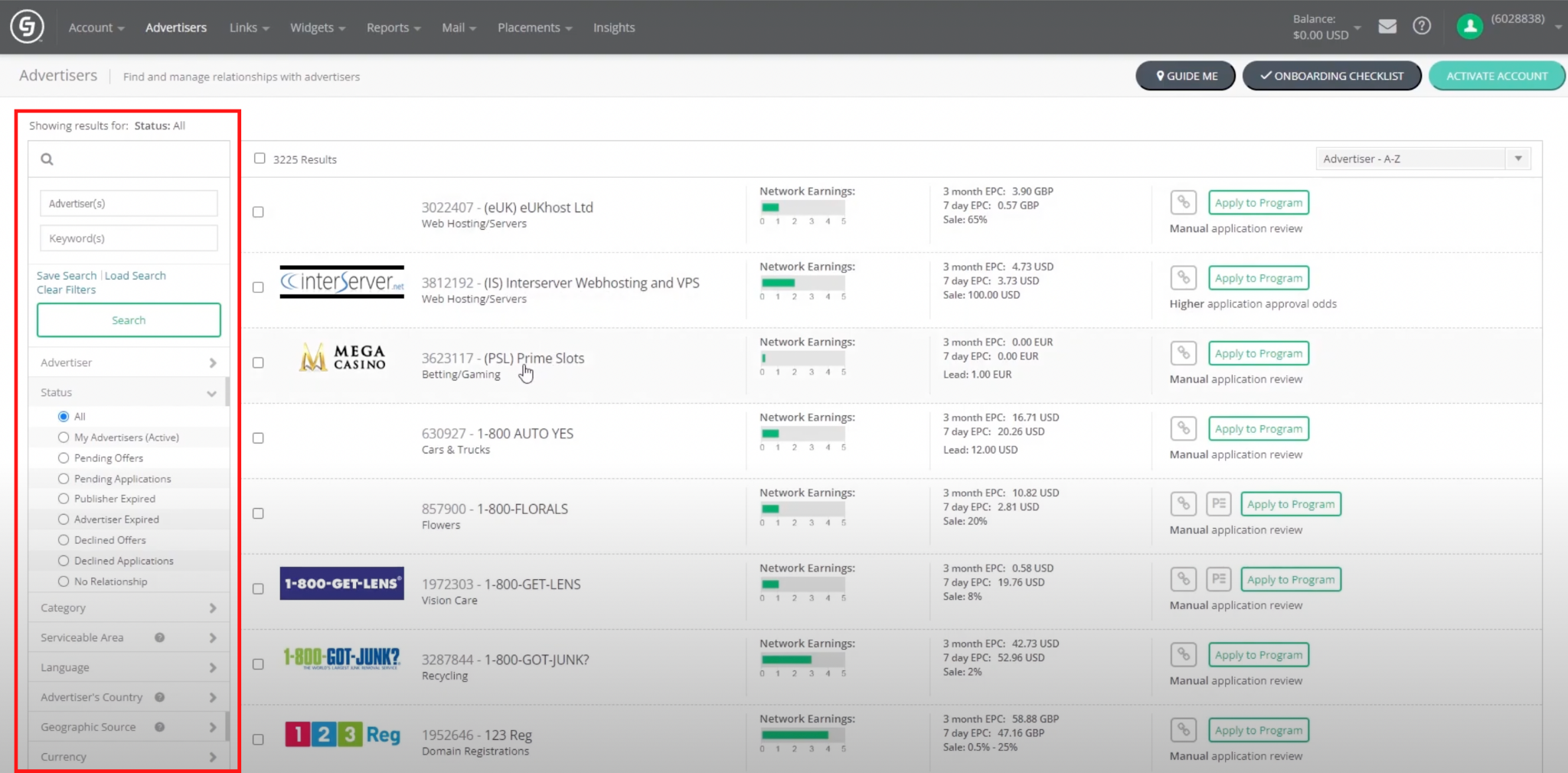Image resolution: width=1568 pixels, height=773 pixels.
Task: Click Apply to Program for 1-800 AUTO YES
Action: click(x=1258, y=429)
